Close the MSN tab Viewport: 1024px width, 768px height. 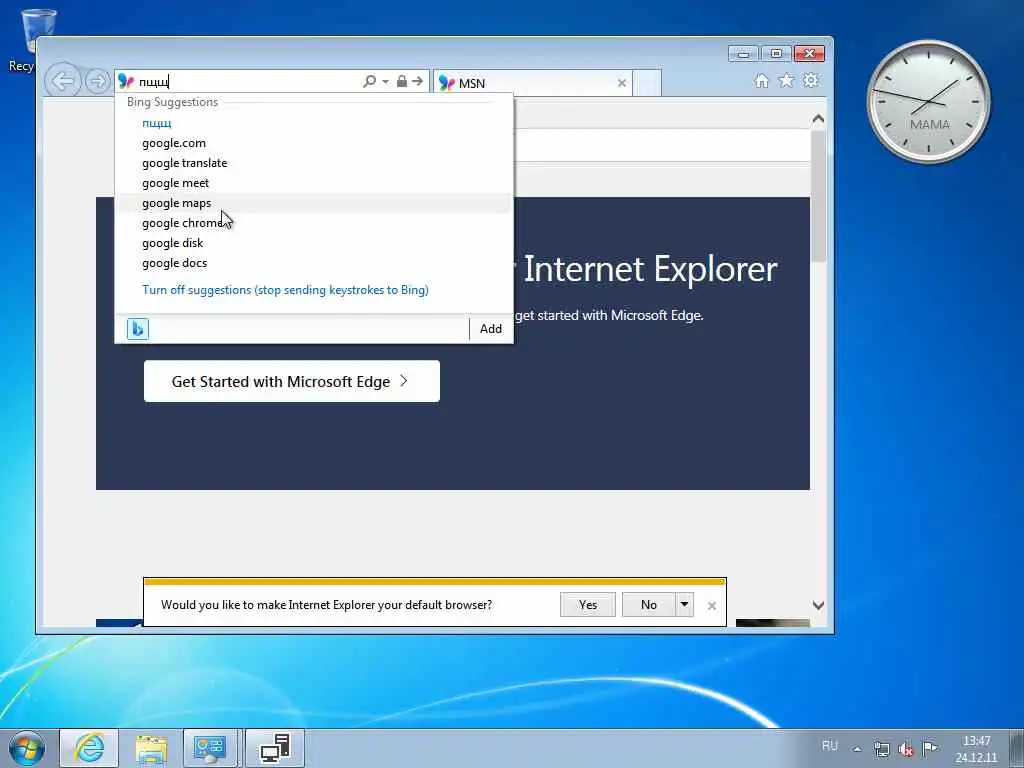point(622,83)
